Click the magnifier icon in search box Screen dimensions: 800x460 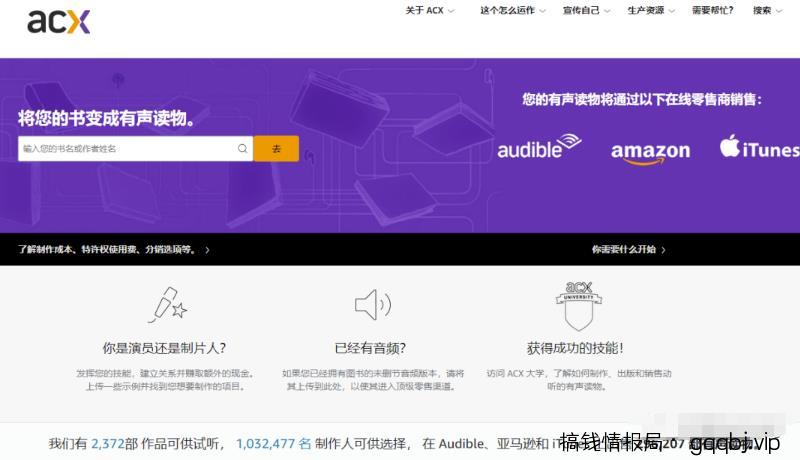point(242,148)
